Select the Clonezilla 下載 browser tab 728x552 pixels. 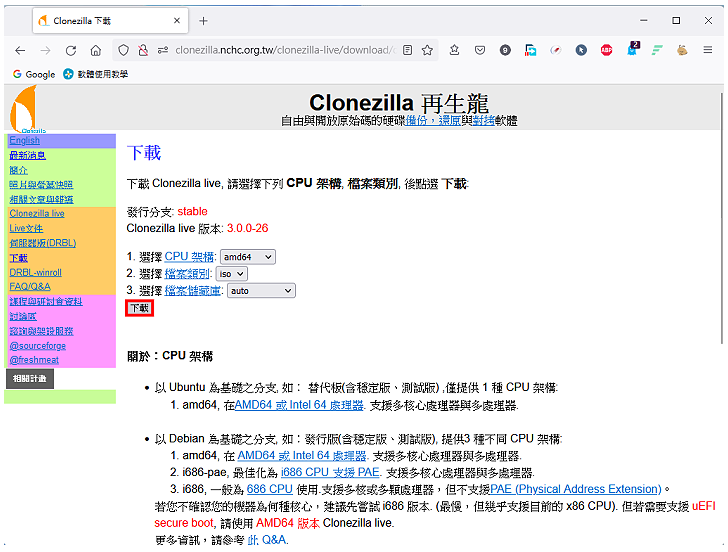110,21
